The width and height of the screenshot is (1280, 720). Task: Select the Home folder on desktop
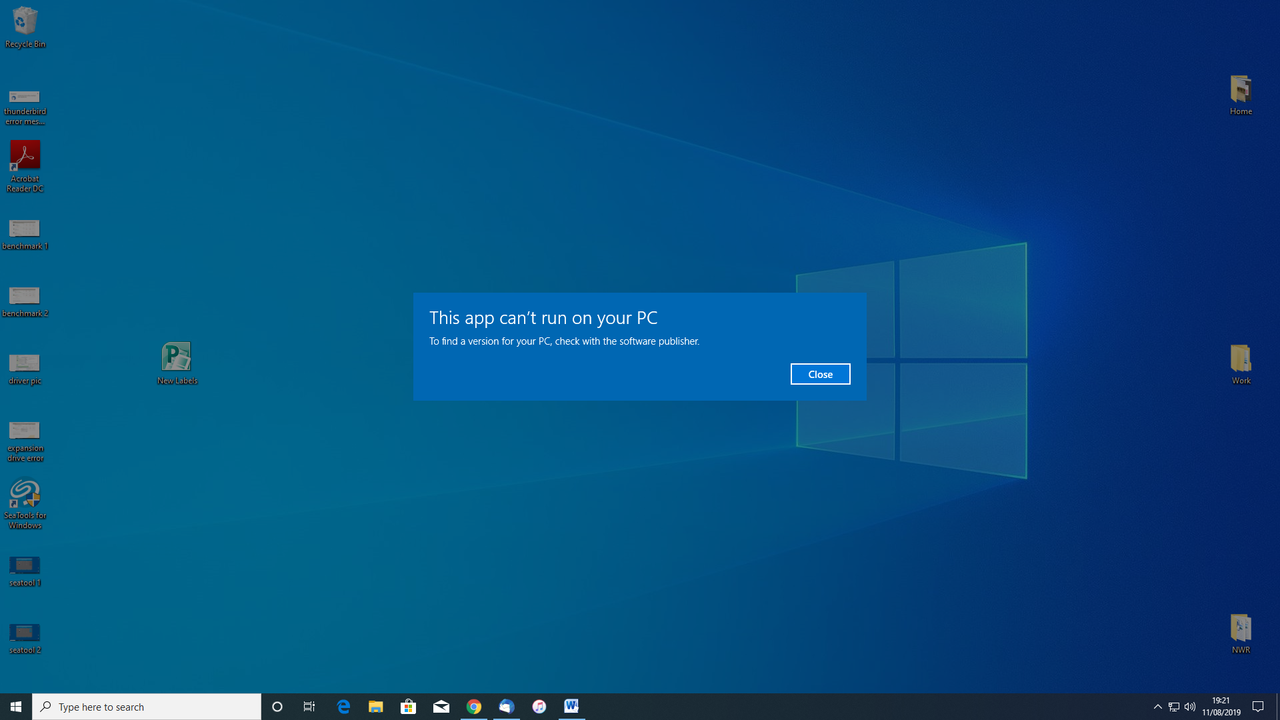click(1241, 95)
